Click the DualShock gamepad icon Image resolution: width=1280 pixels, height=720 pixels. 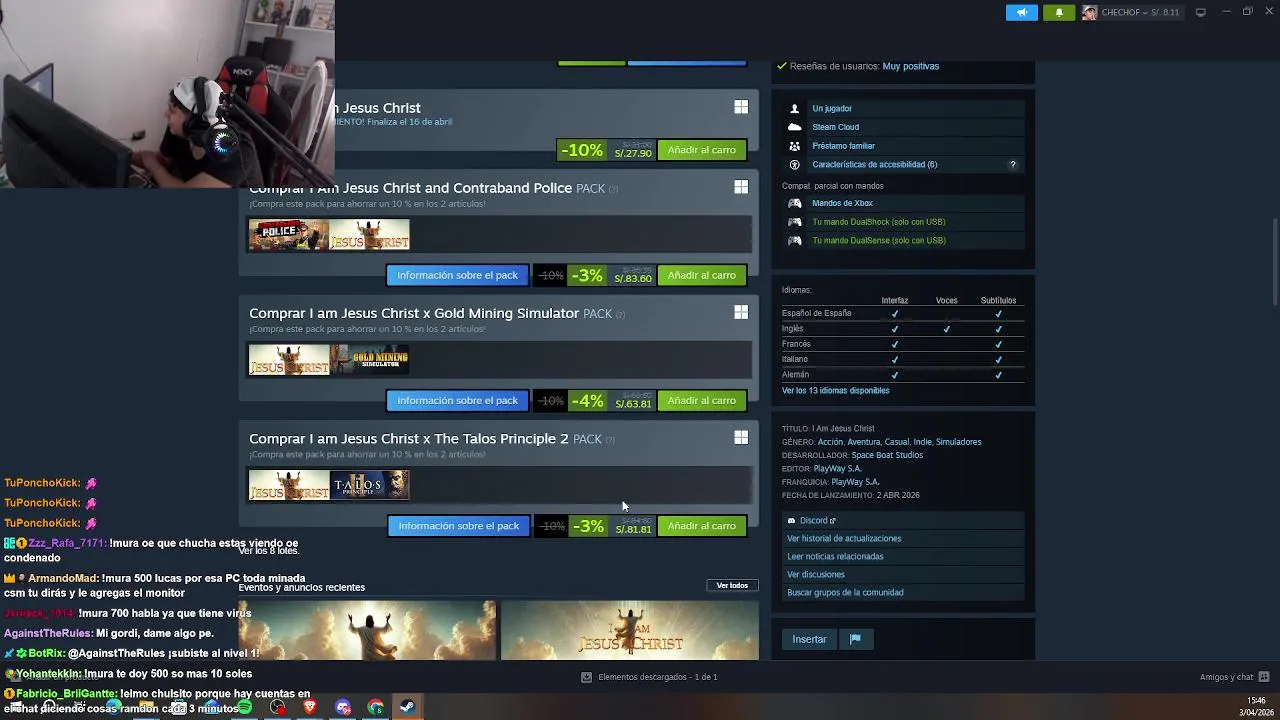tap(794, 222)
